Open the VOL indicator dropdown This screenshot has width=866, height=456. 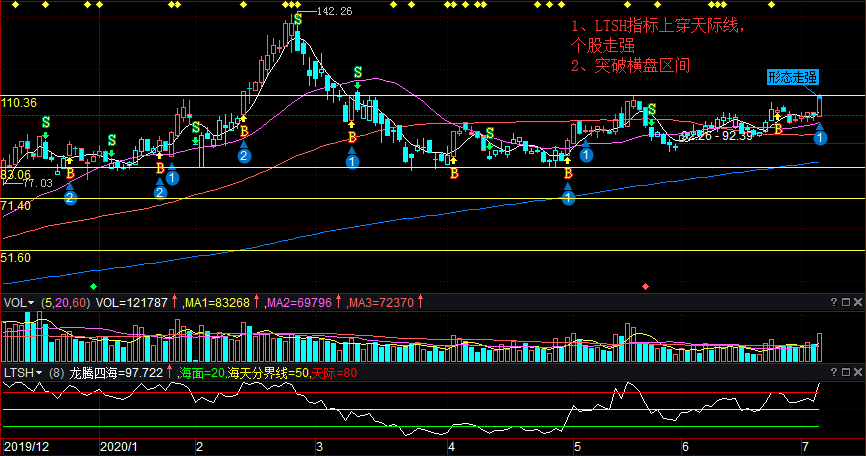point(18,302)
